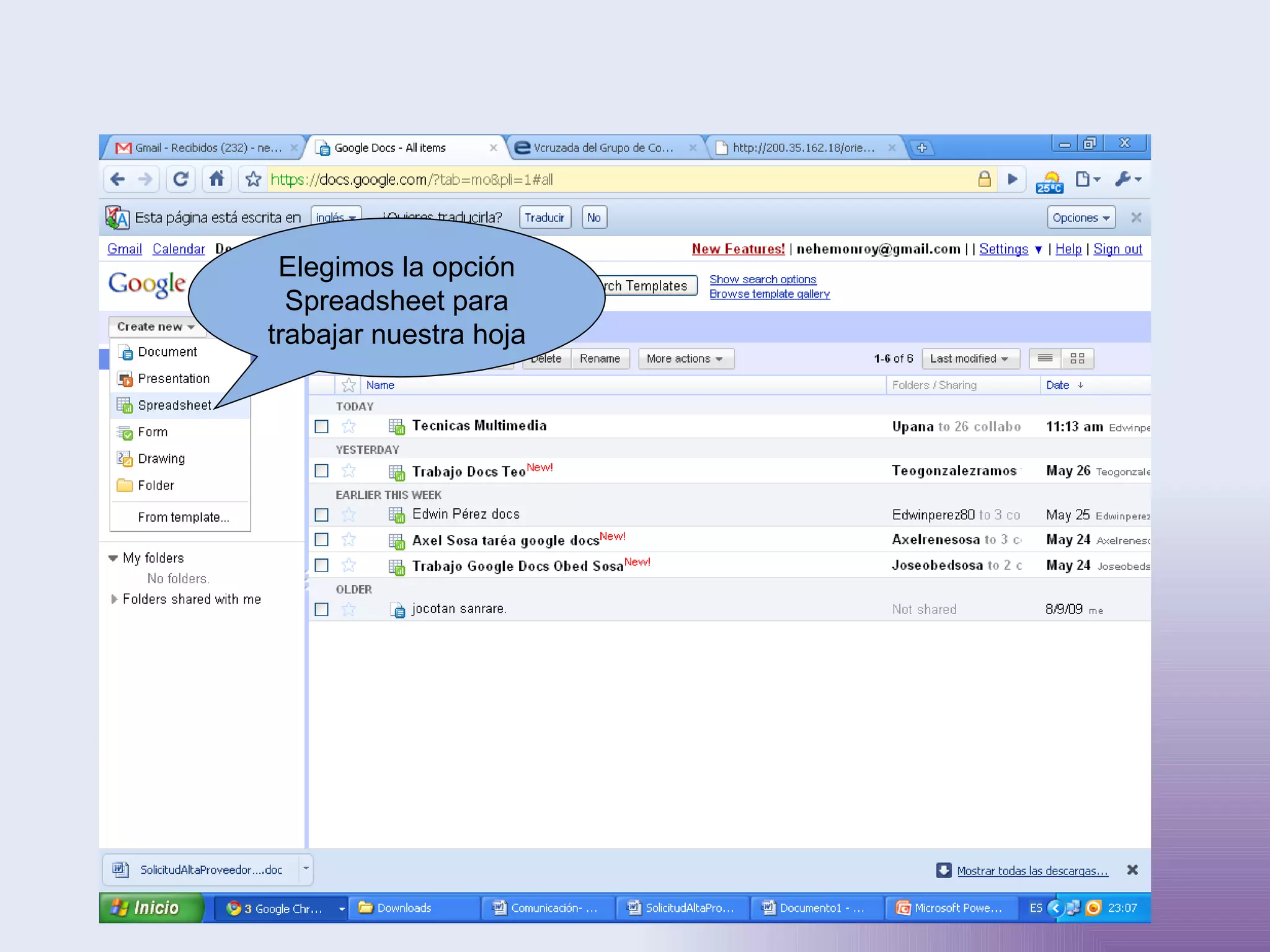Reload the page with the refresh icon

[180, 180]
